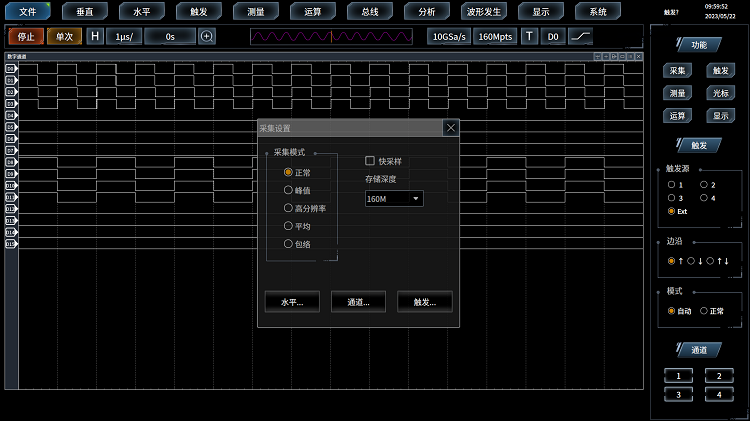Click the H horizontal icon
The width and height of the screenshot is (750, 421).
coord(95,36)
